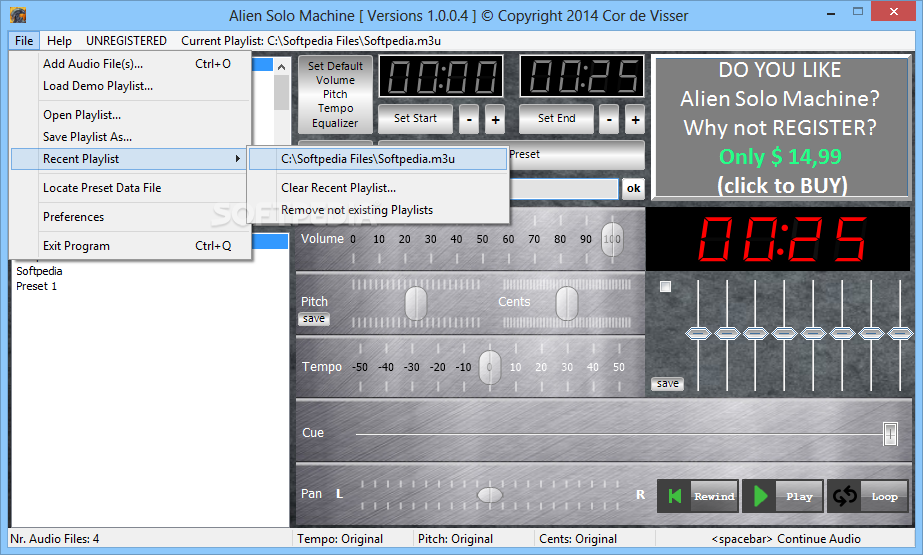Image resolution: width=923 pixels, height=555 pixels.
Task: Choose Exit Program menu entry
Action: click(131, 246)
